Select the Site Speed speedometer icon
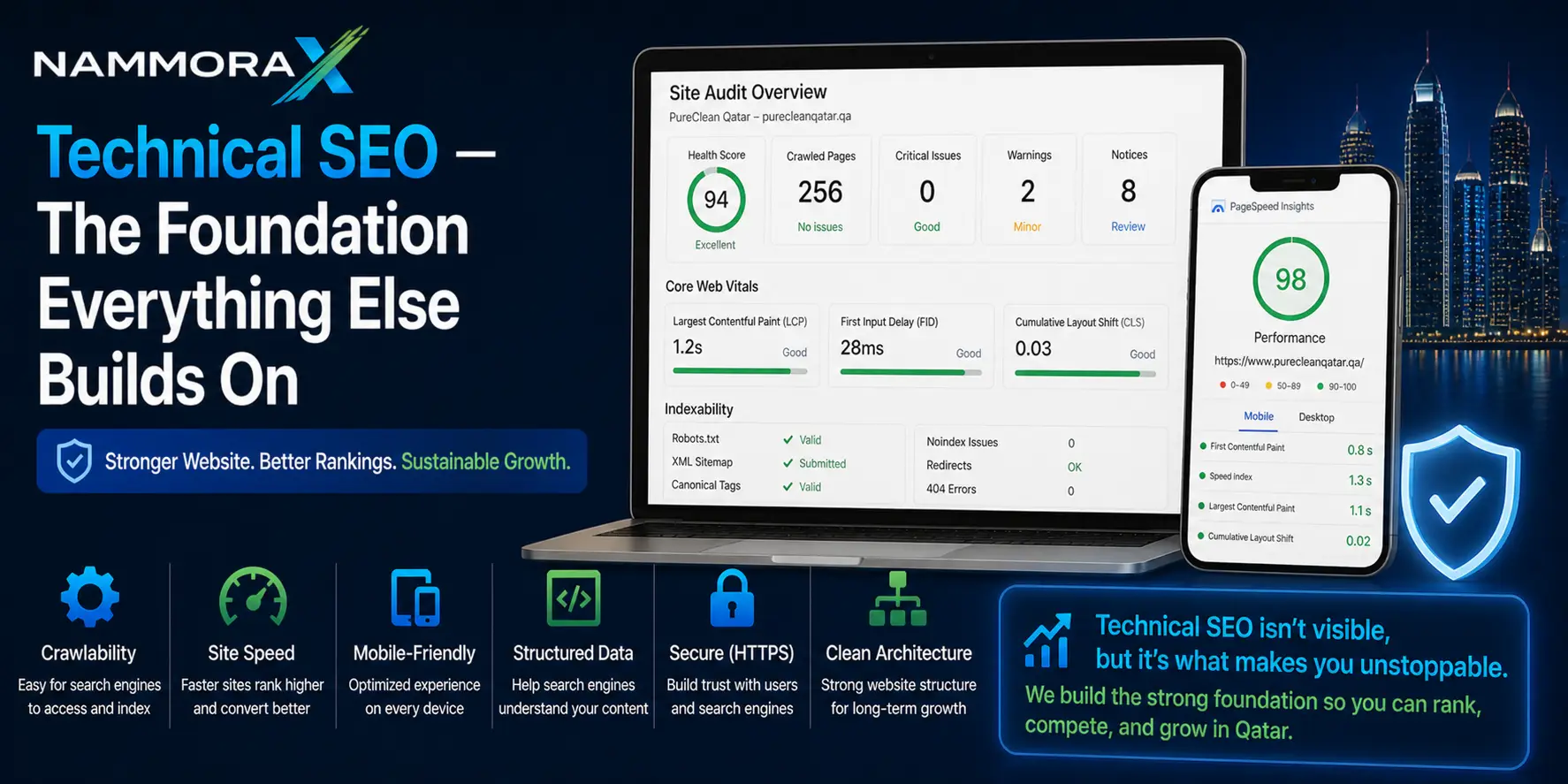 tap(253, 597)
